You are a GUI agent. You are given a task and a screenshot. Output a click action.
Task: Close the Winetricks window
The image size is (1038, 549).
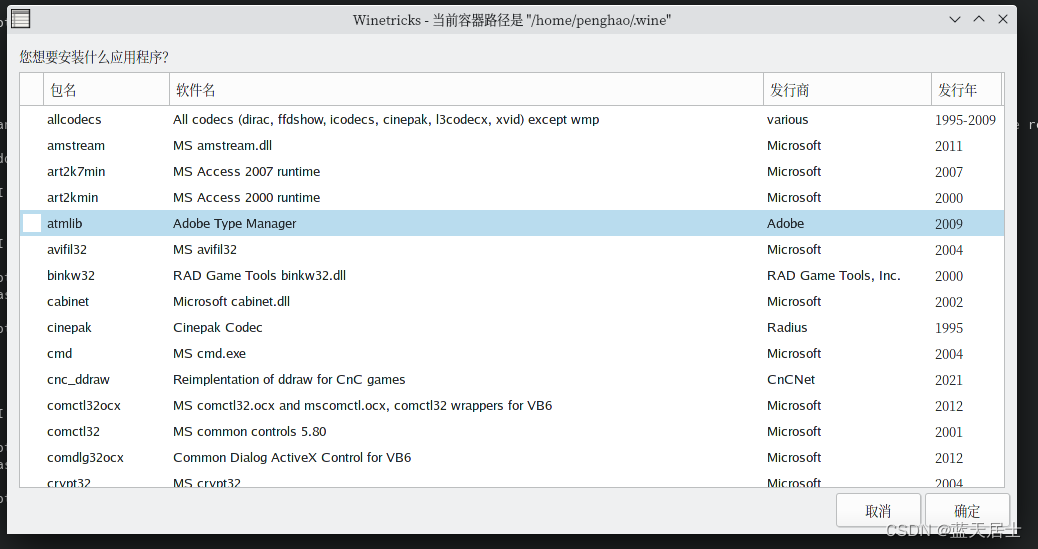pyautogui.click(x=1003, y=19)
